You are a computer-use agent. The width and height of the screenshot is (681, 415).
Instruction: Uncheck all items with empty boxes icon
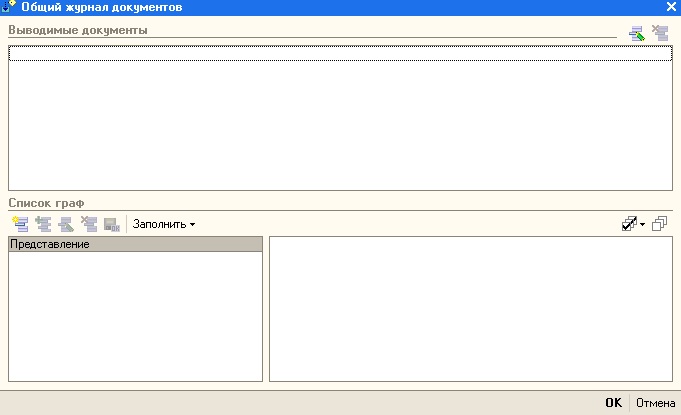pyautogui.click(x=659, y=225)
